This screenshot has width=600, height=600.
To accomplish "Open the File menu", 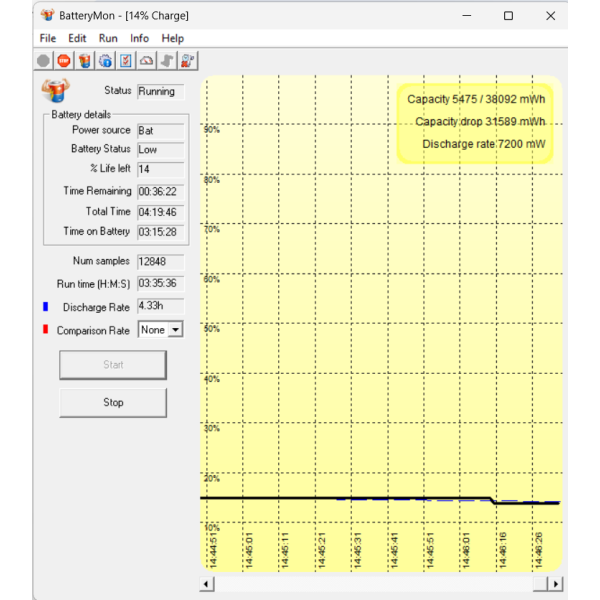I will (x=48, y=38).
